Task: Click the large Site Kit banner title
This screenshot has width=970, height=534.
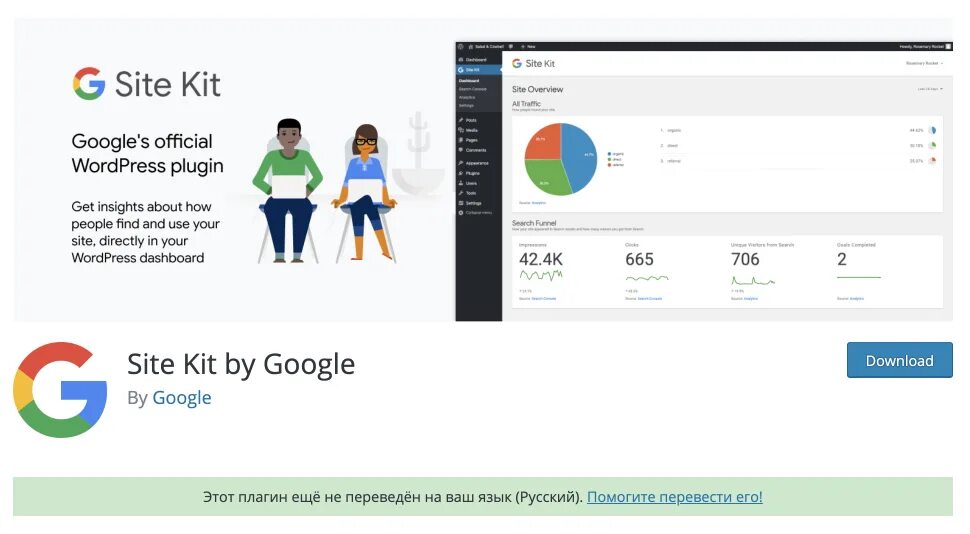Action: (x=168, y=84)
